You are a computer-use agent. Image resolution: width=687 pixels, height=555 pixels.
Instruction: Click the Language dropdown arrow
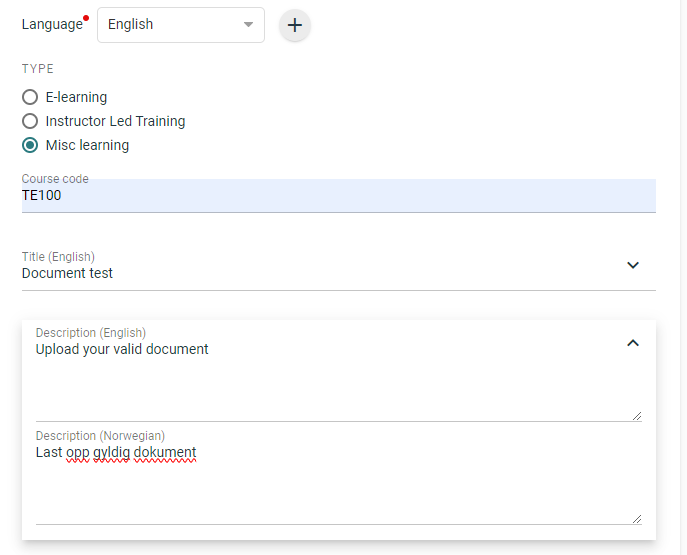pos(248,25)
